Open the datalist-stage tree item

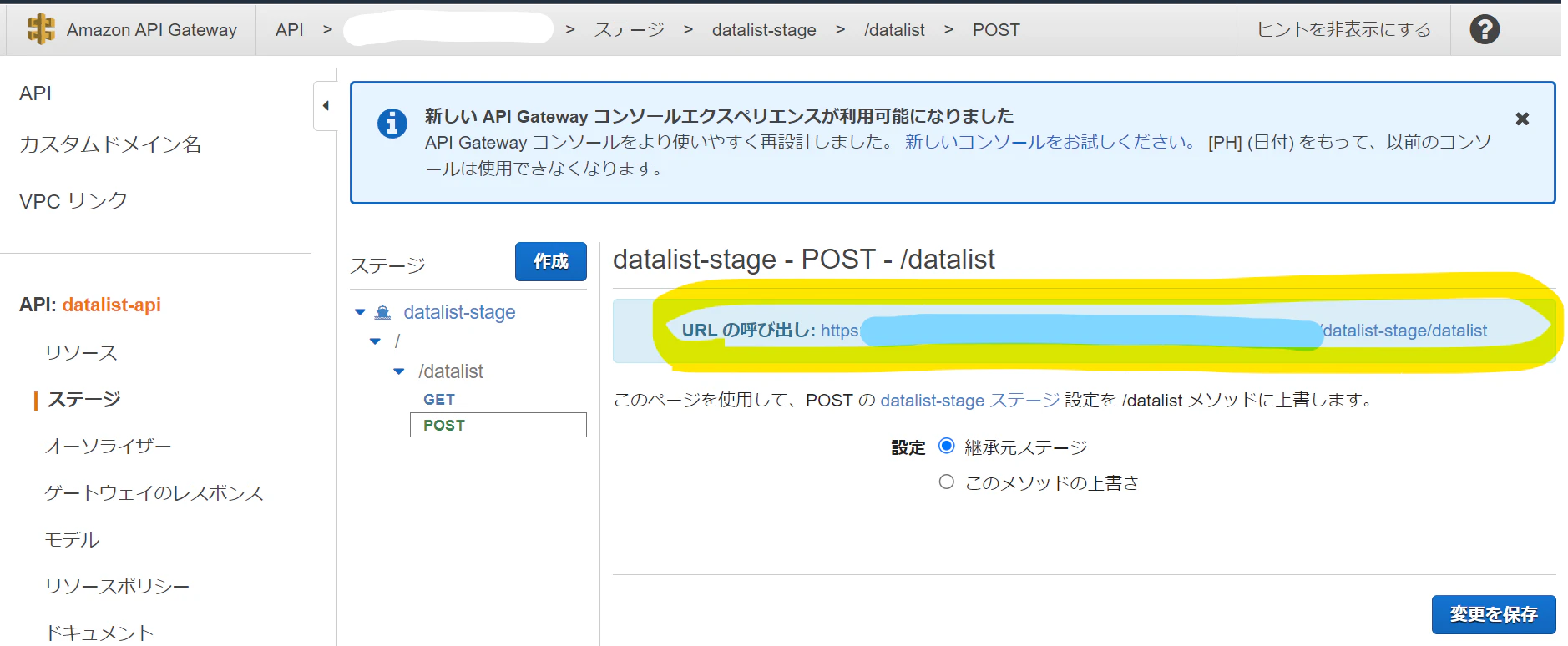pos(459,312)
